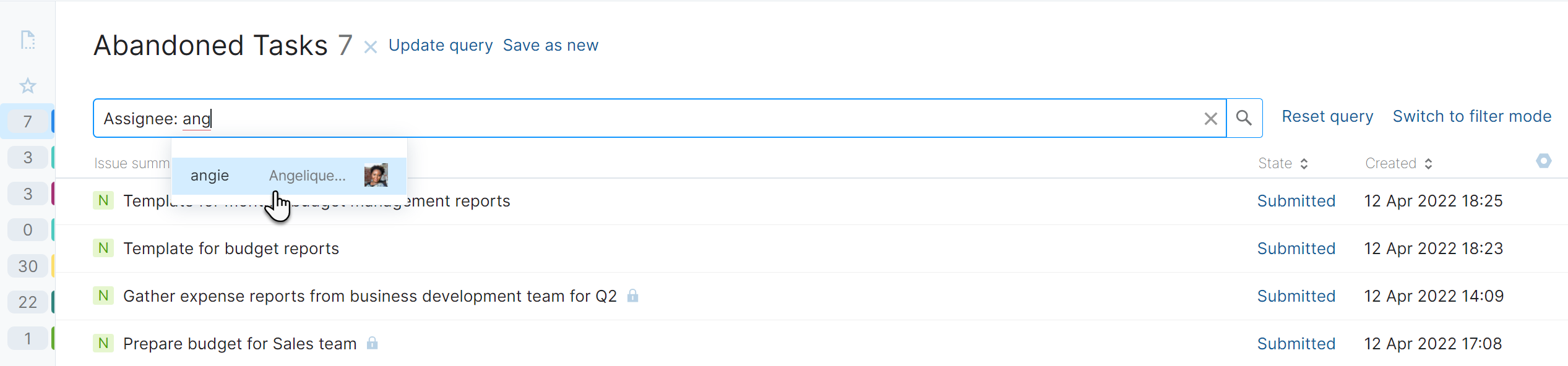Click the Update query link

pos(441,45)
